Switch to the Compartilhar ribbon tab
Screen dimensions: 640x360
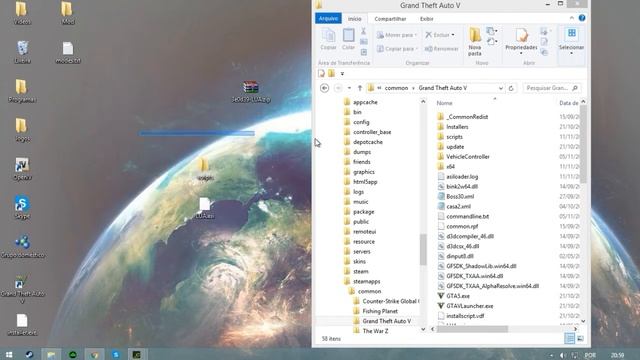coord(390,19)
